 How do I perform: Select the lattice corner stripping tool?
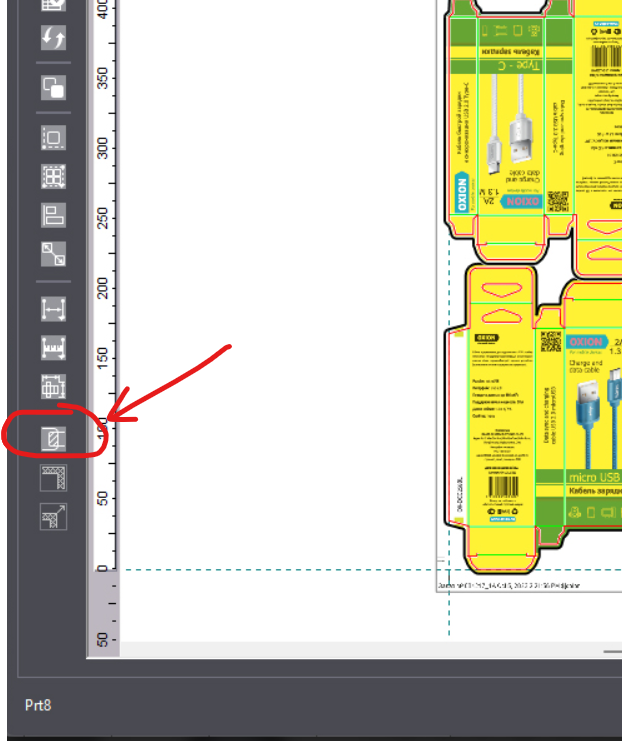tap(53, 478)
